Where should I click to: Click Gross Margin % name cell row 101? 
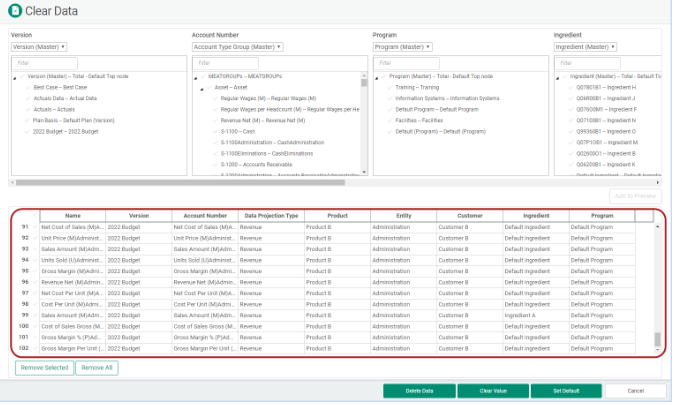pos(73,338)
